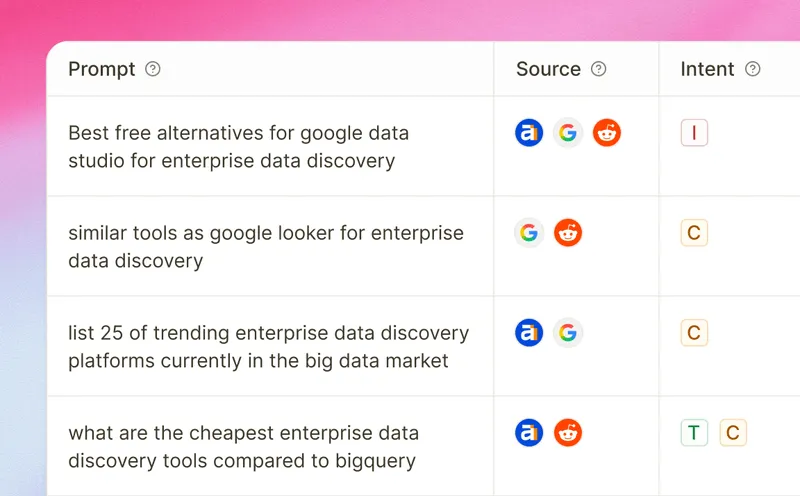Image resolution: width=800 pixels, height=496 pixels.
Task: Click the Google source icon in google looker row
Action: pyautogui.click(x=529, y=233)
